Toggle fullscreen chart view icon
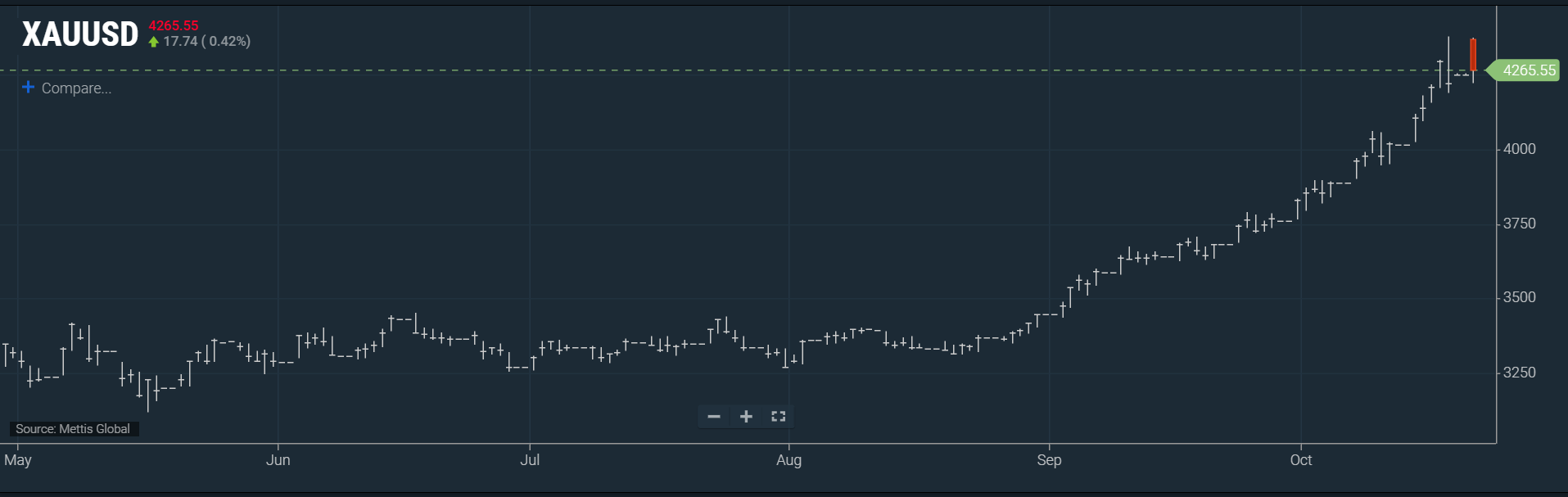 (x=778, y=417)
